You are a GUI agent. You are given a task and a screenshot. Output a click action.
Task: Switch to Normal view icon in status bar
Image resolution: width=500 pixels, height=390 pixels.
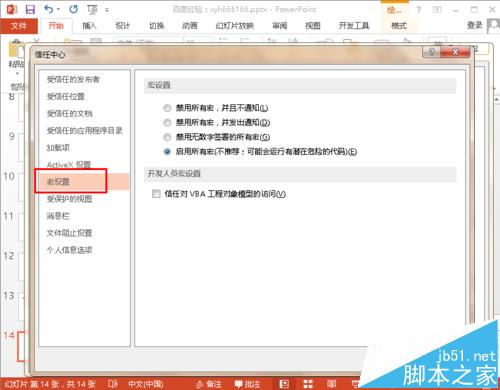284,384
